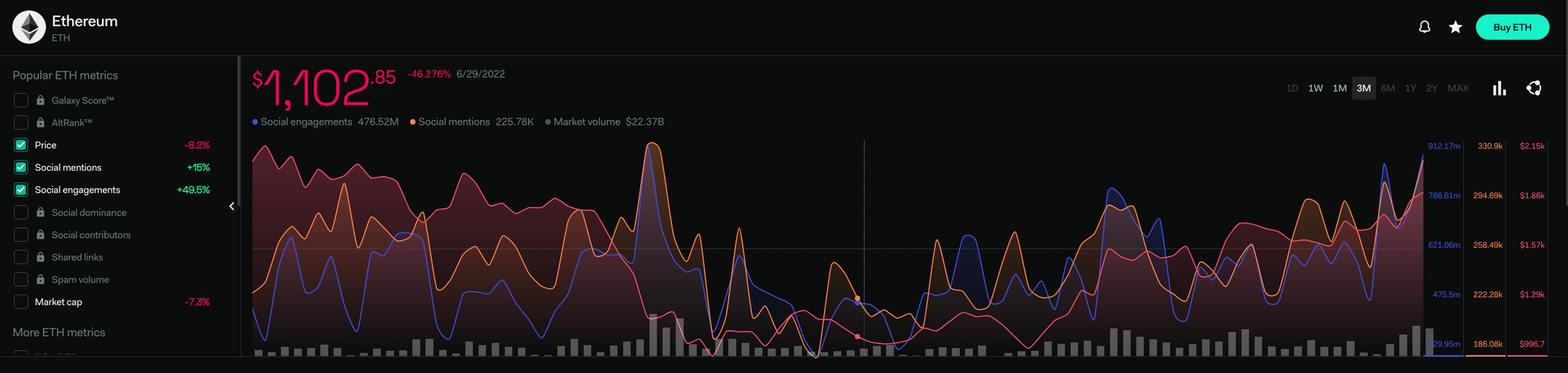Click the orange hover data point on chart

point(858,299)
